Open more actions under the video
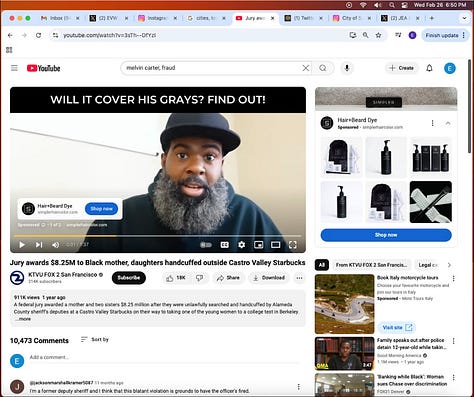 coord(299,278)
